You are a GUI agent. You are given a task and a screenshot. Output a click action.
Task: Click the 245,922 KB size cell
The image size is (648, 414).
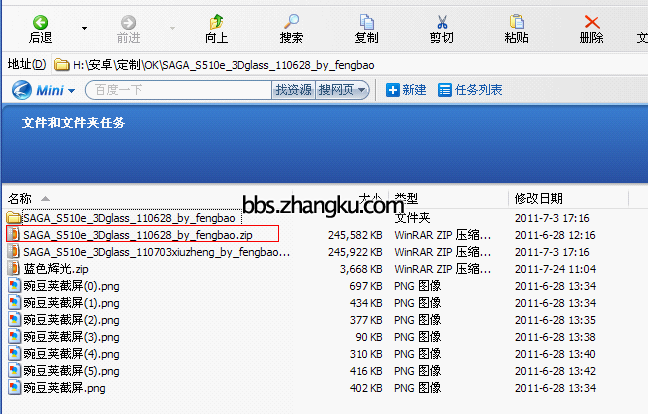click(x=355, y=252)
